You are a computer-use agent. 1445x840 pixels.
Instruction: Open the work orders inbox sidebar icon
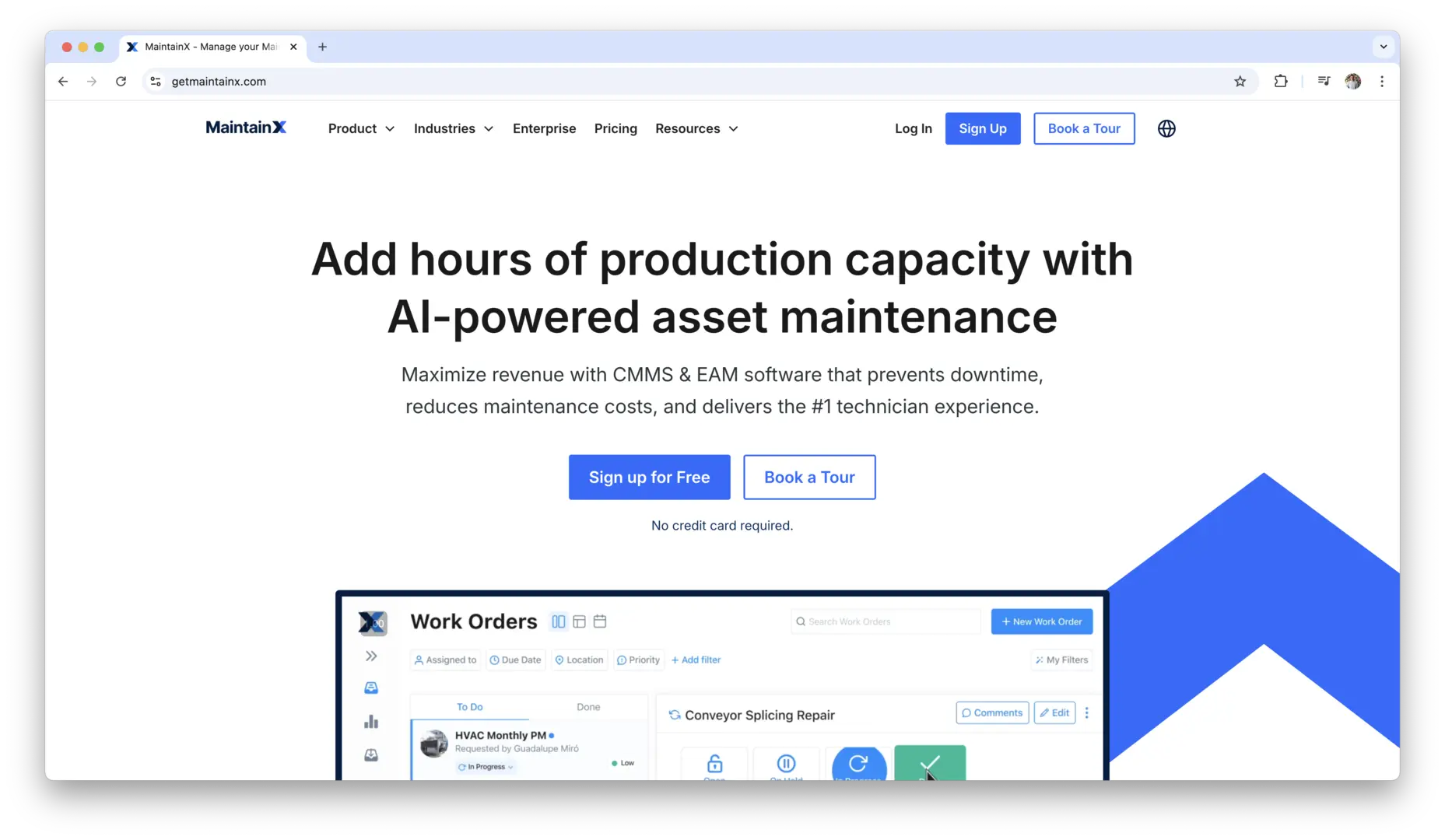(371, 688)
